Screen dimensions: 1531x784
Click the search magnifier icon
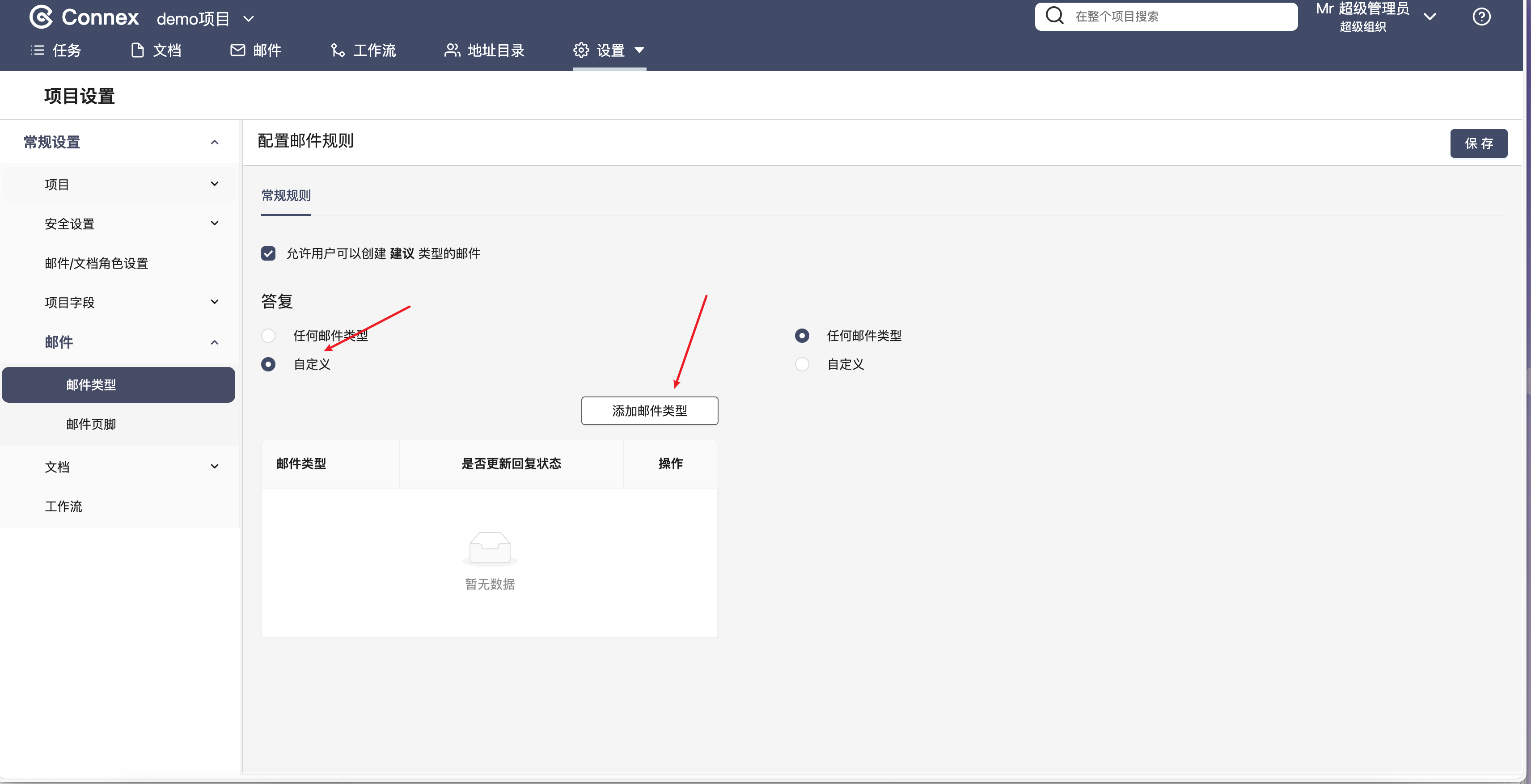click(1054, 16)
